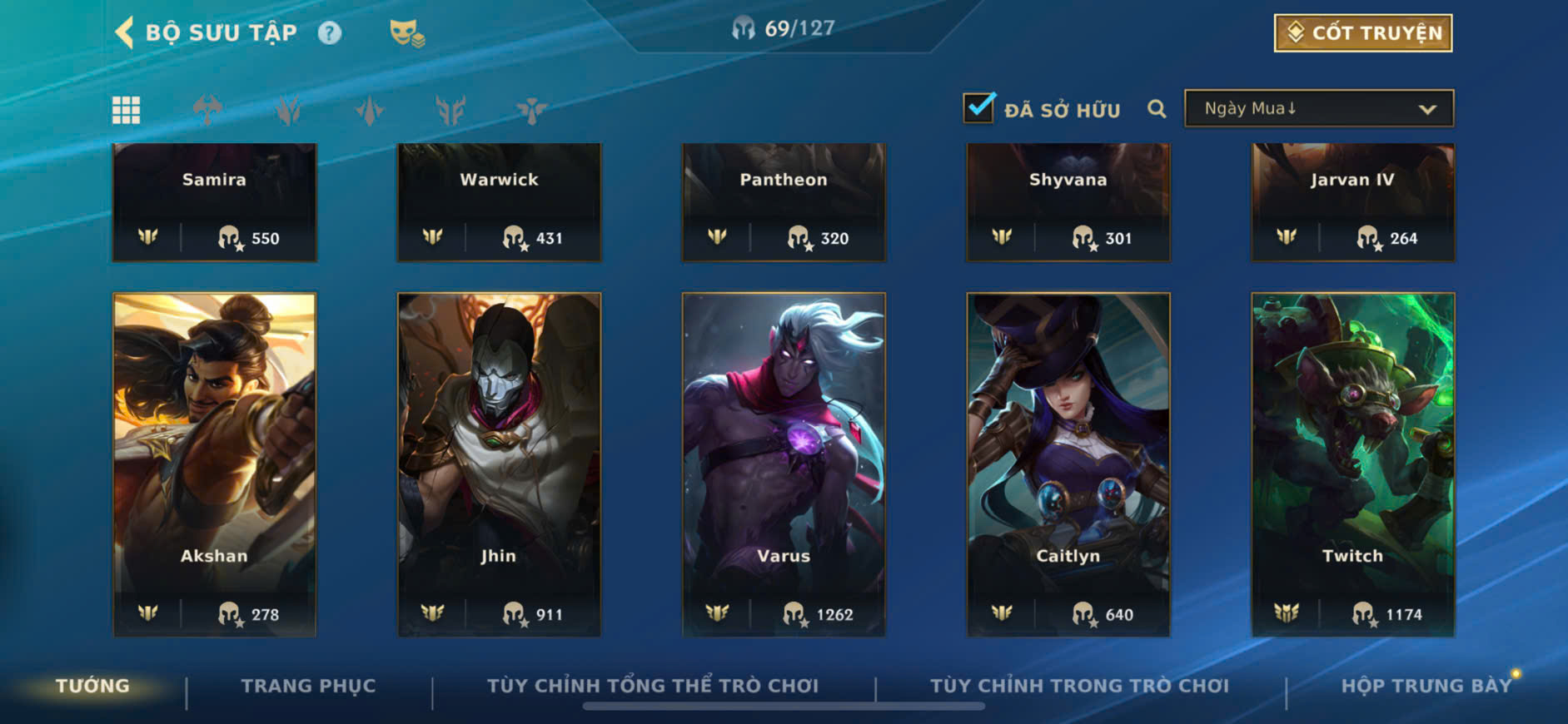Filter champions by the fifth role icon
Image resolution: width=1568 pixels, height=724 pixels.
click(x=531, y=110)
